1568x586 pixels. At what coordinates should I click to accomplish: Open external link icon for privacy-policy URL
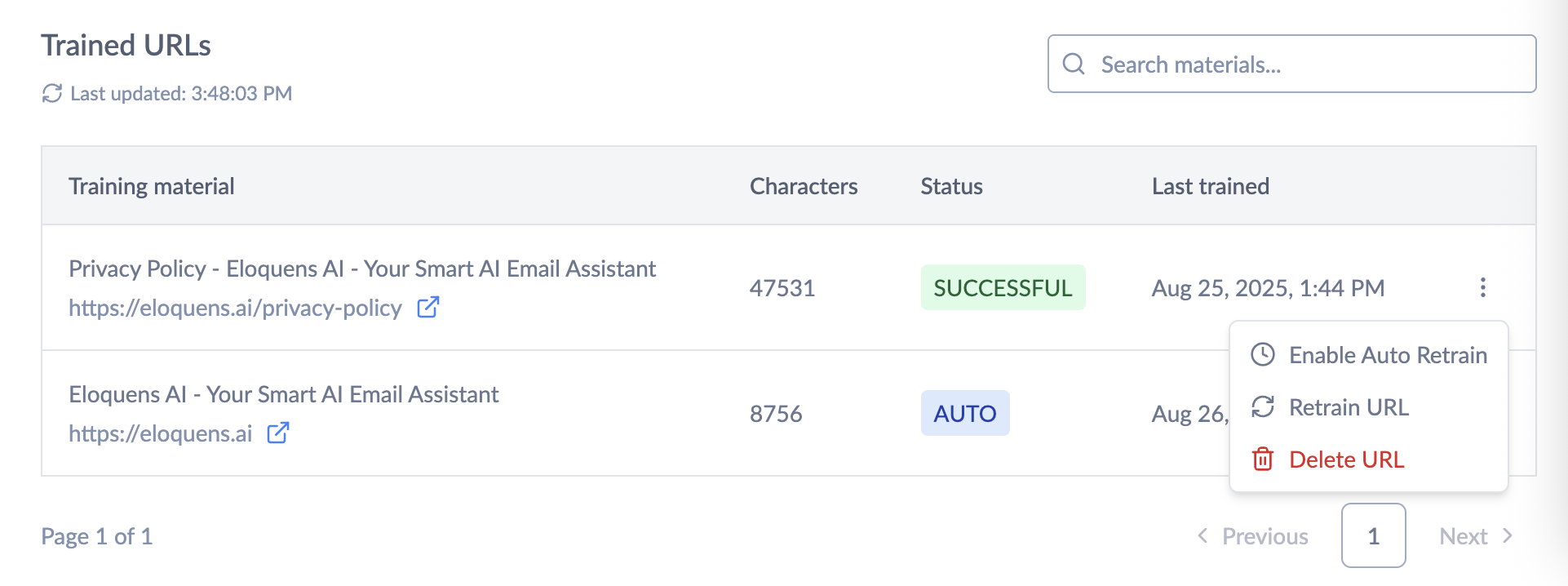click(428, 308)
